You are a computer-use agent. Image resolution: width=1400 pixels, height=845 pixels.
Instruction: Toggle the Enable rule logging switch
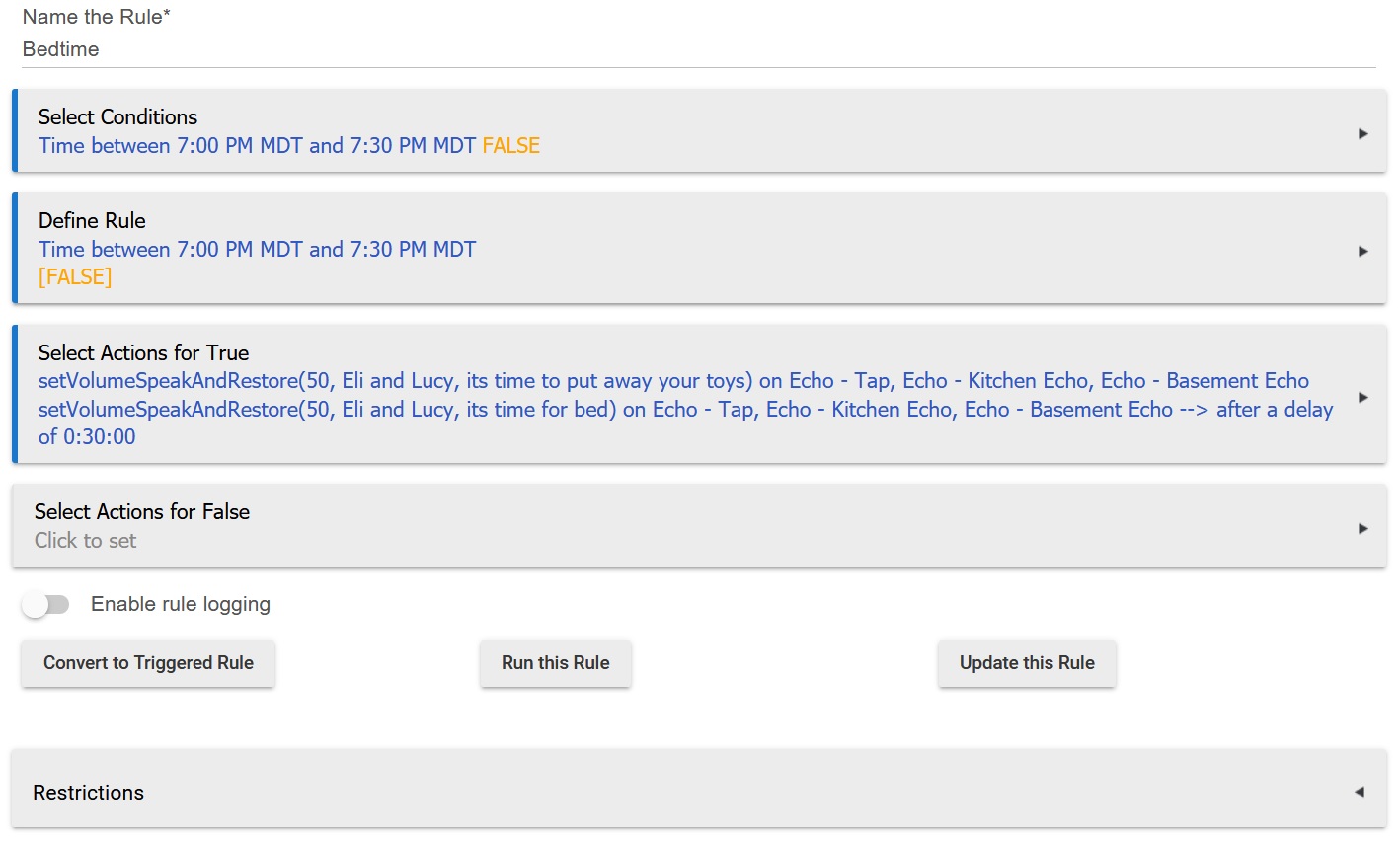[x=45, y=604]
